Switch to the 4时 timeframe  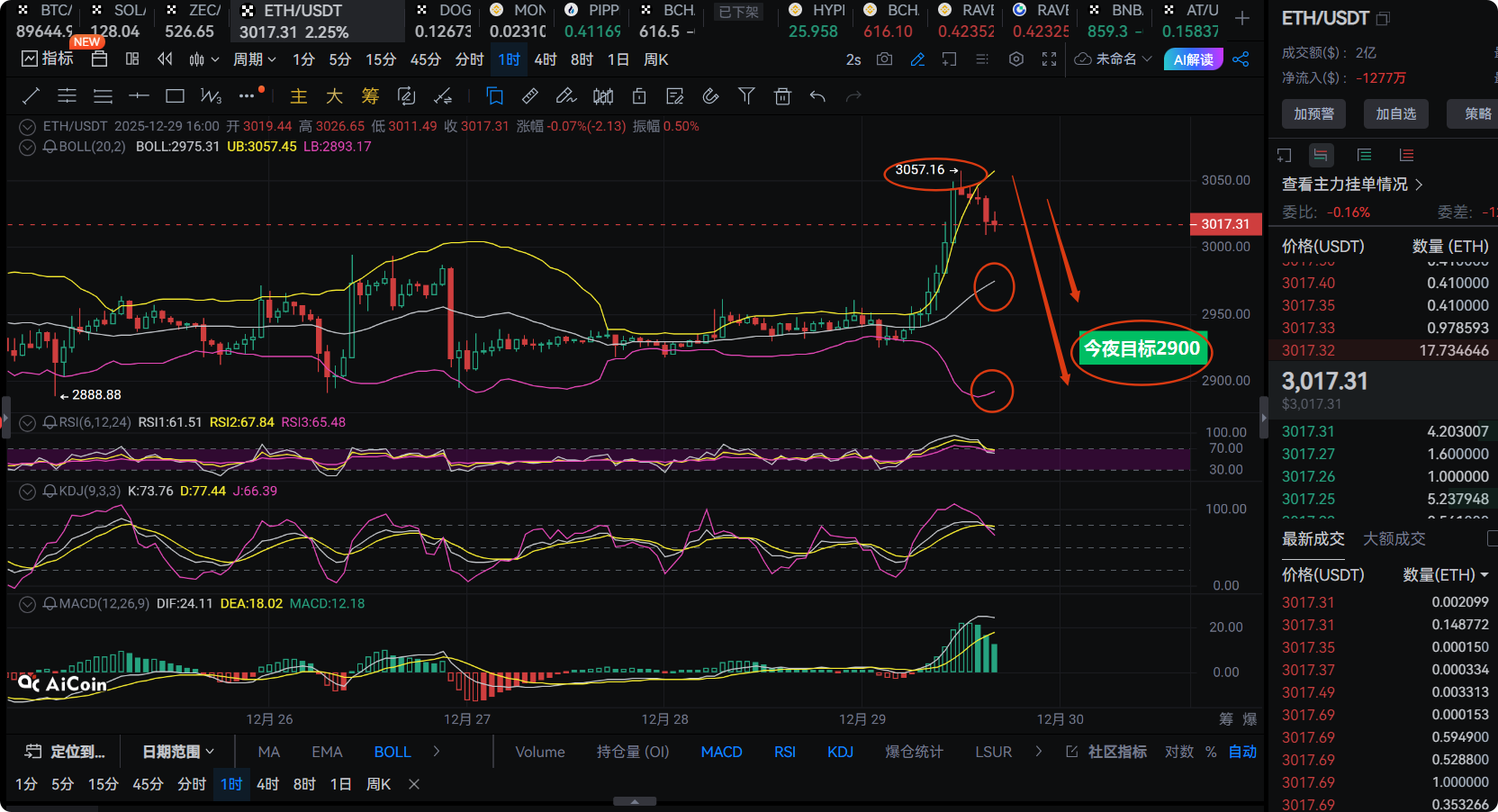(x=545, y=59)
